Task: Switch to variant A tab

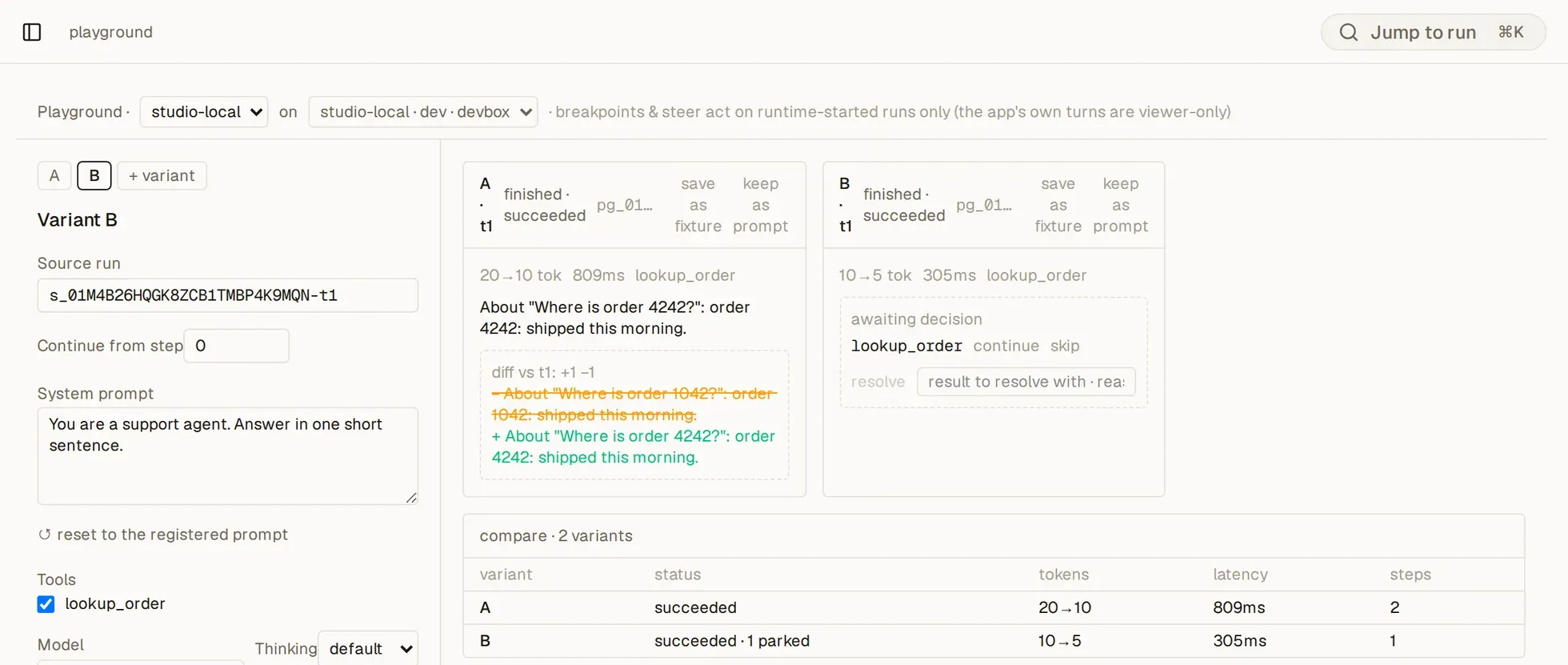Action: 54,176
